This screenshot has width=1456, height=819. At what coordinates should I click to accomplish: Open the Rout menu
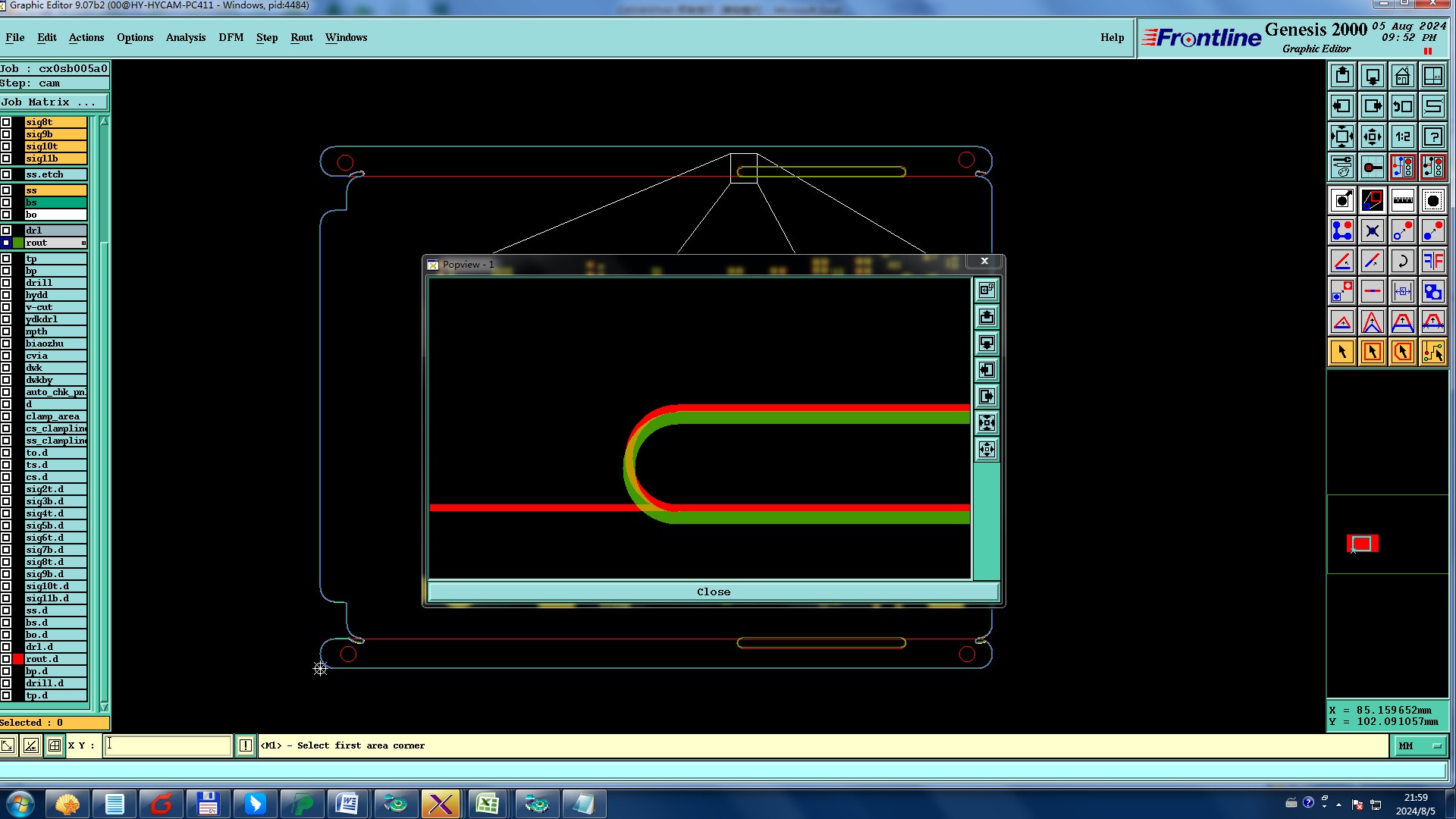[x=301, y=37]
